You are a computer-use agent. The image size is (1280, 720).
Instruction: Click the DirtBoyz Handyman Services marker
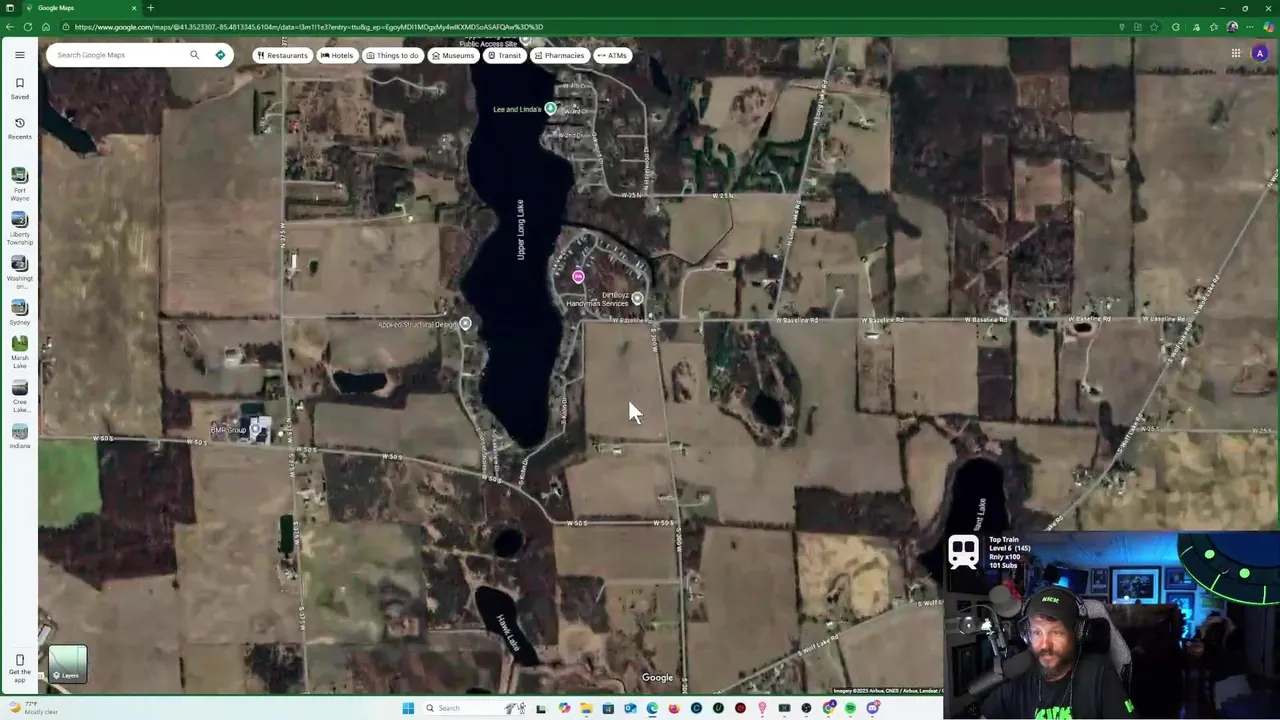[x=637, y=298]
